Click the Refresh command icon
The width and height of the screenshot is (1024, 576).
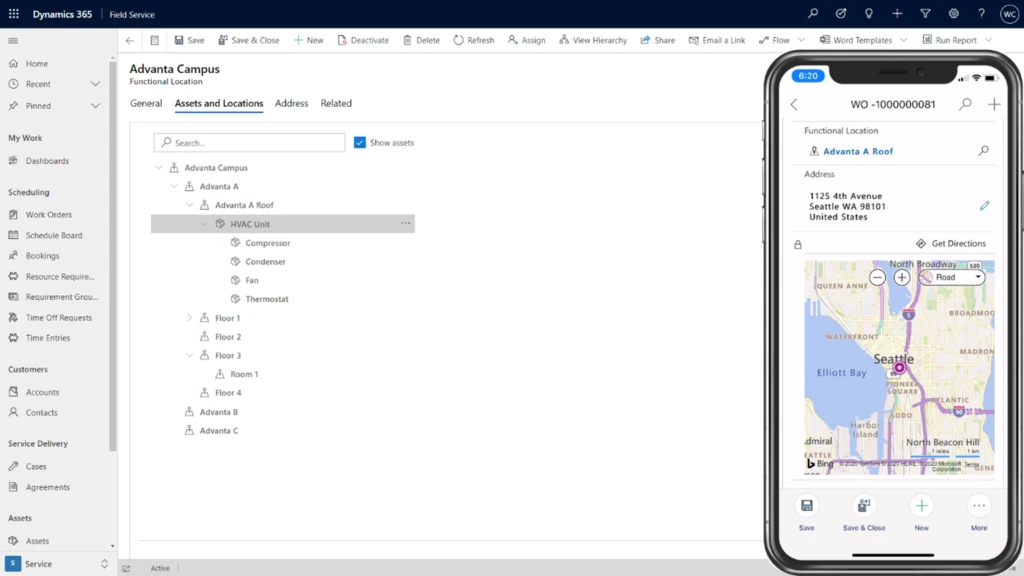tap(459, 40)
